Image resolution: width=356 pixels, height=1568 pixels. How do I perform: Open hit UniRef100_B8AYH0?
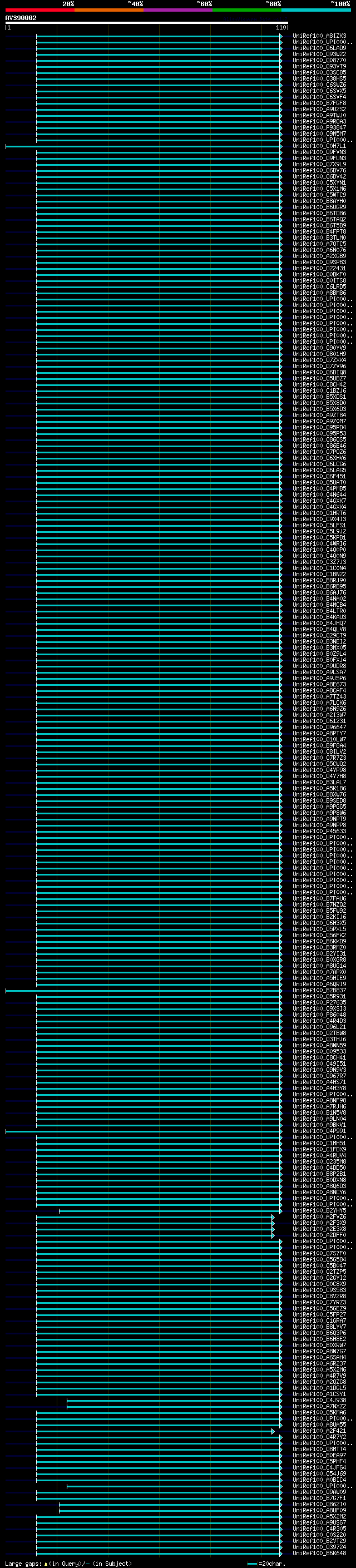pos(319,201)
